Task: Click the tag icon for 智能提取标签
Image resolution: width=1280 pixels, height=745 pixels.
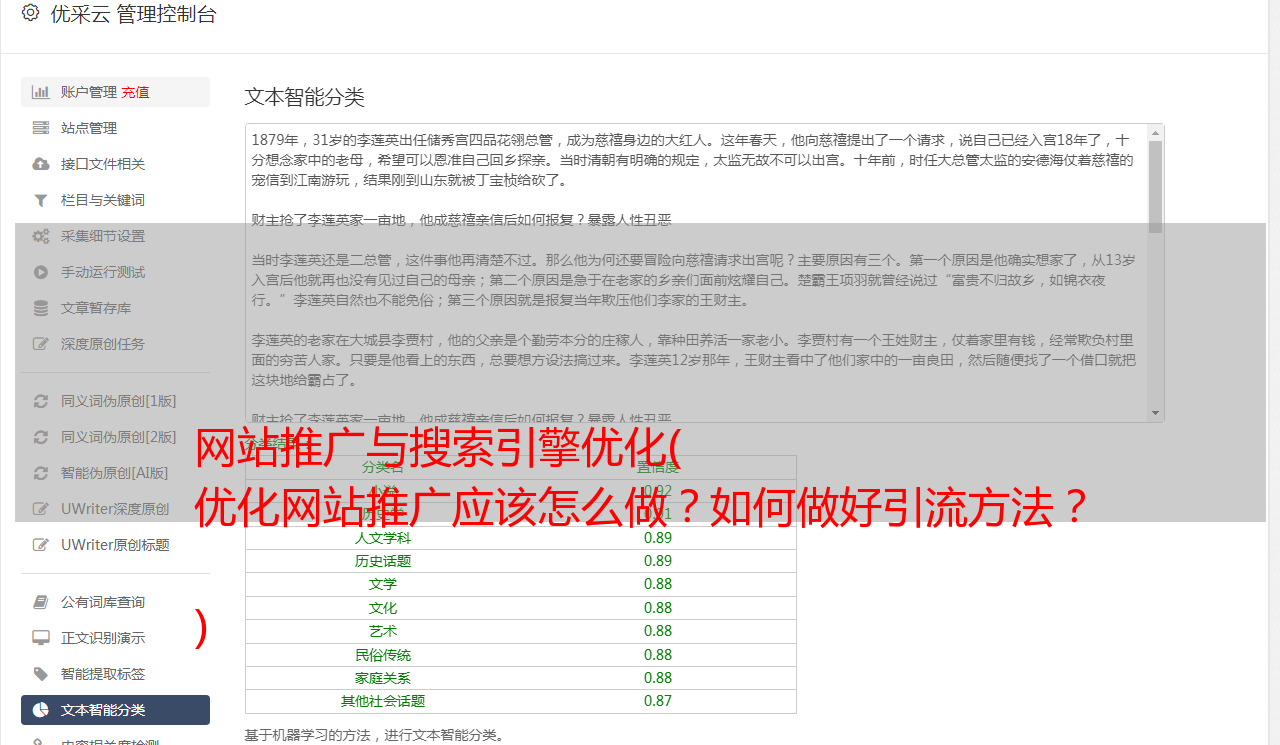Action: pyautogui.click(x=41, y=674)
